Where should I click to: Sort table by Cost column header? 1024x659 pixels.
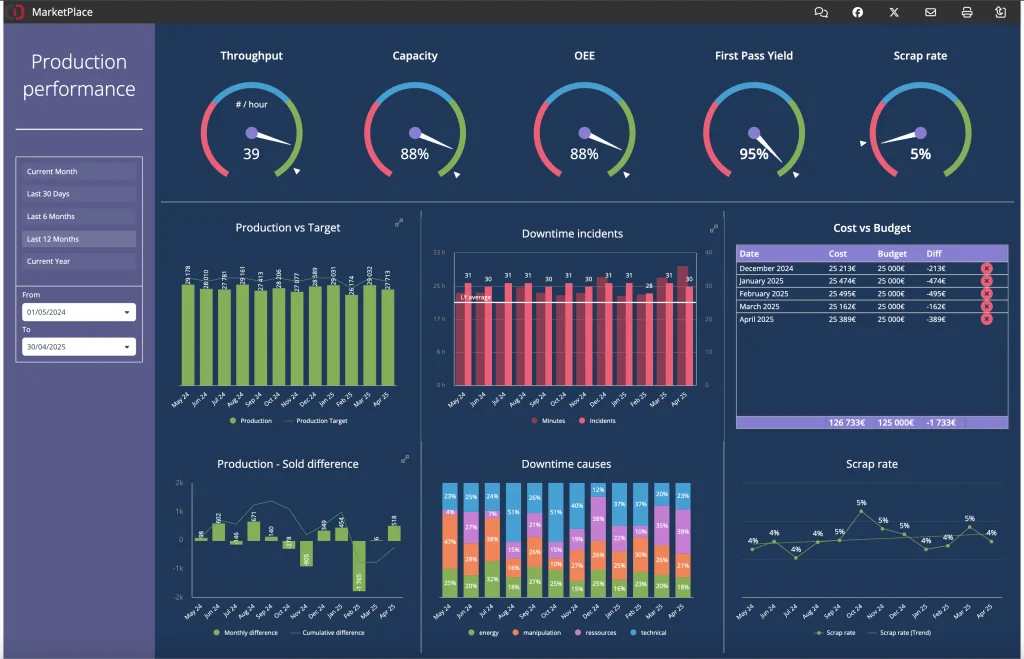coord(838,253)
